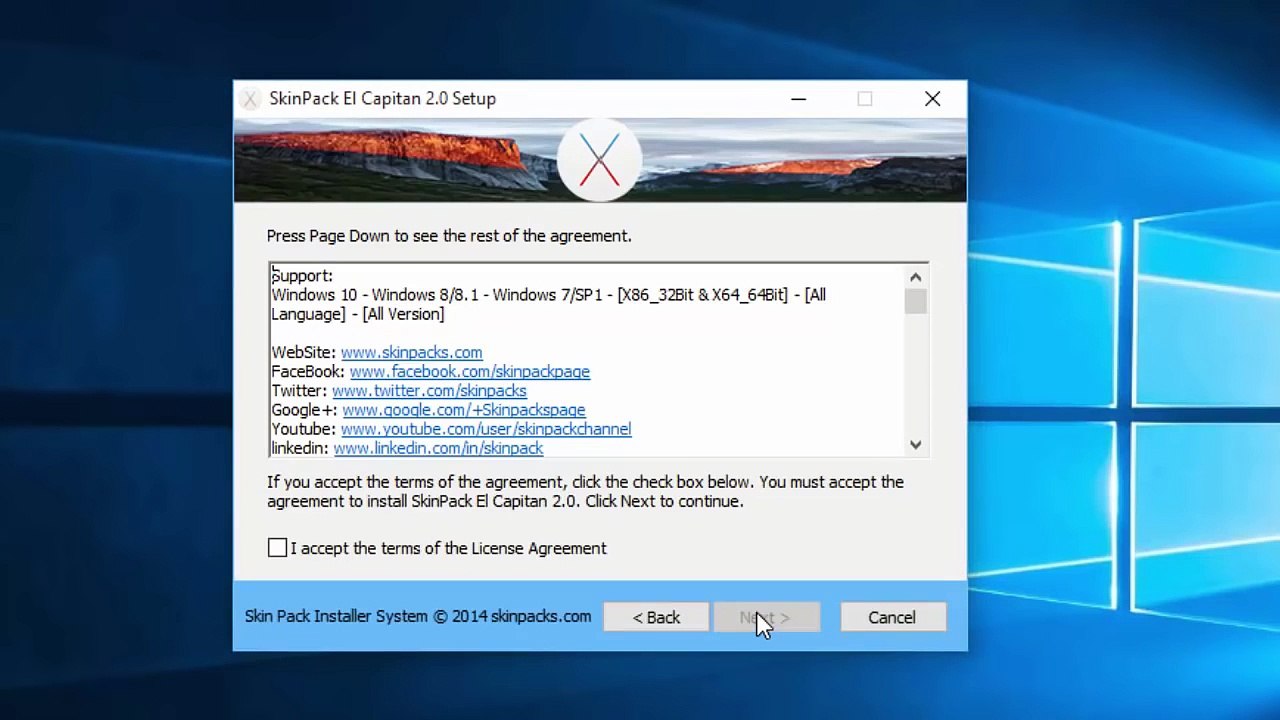Click 'Skin Pack Installer System © 2014' text
The image size is (1280, 720).
[x=418, y=617]
